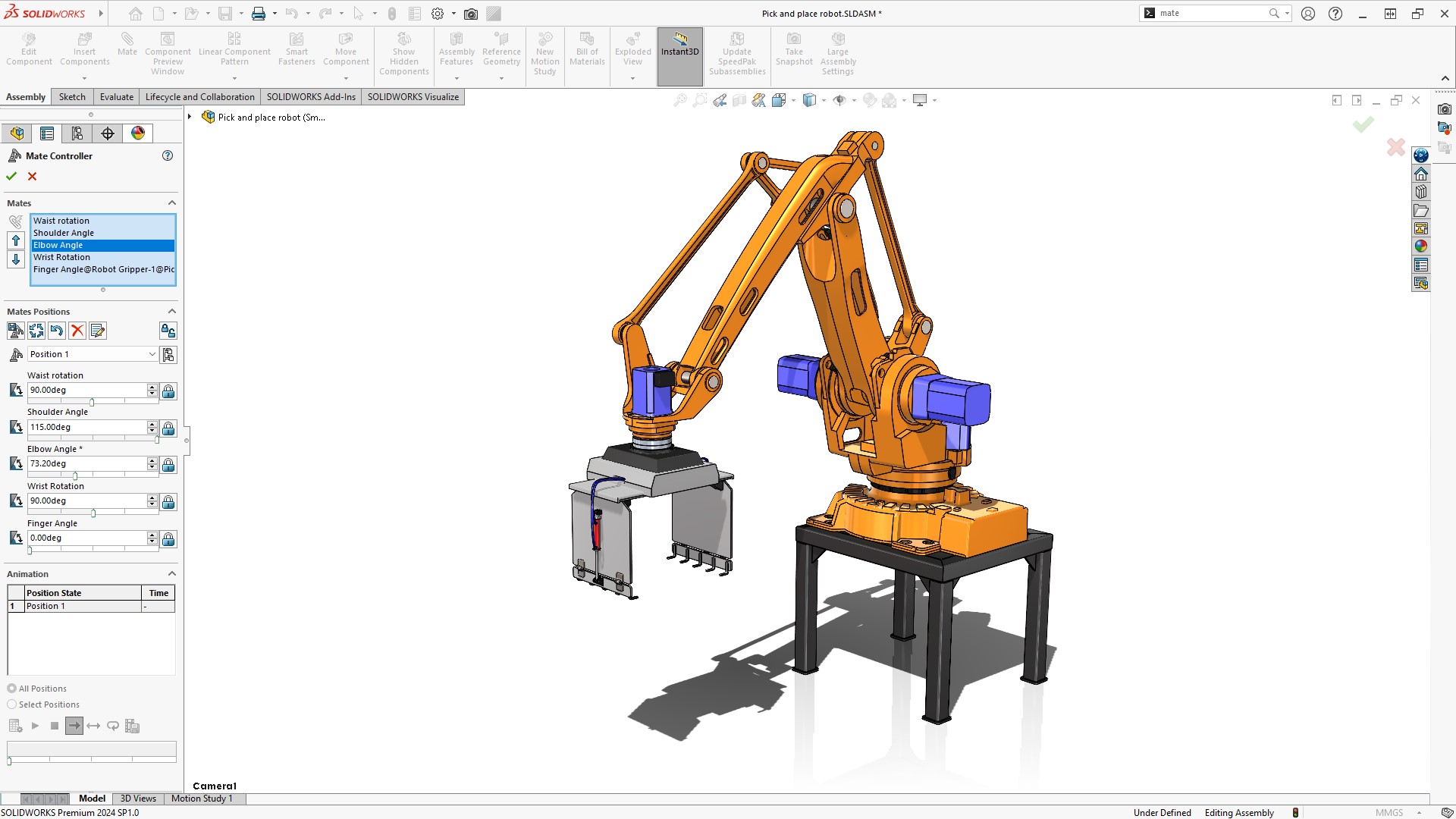Open the Motion Study 1 tab

coord(202,798)
